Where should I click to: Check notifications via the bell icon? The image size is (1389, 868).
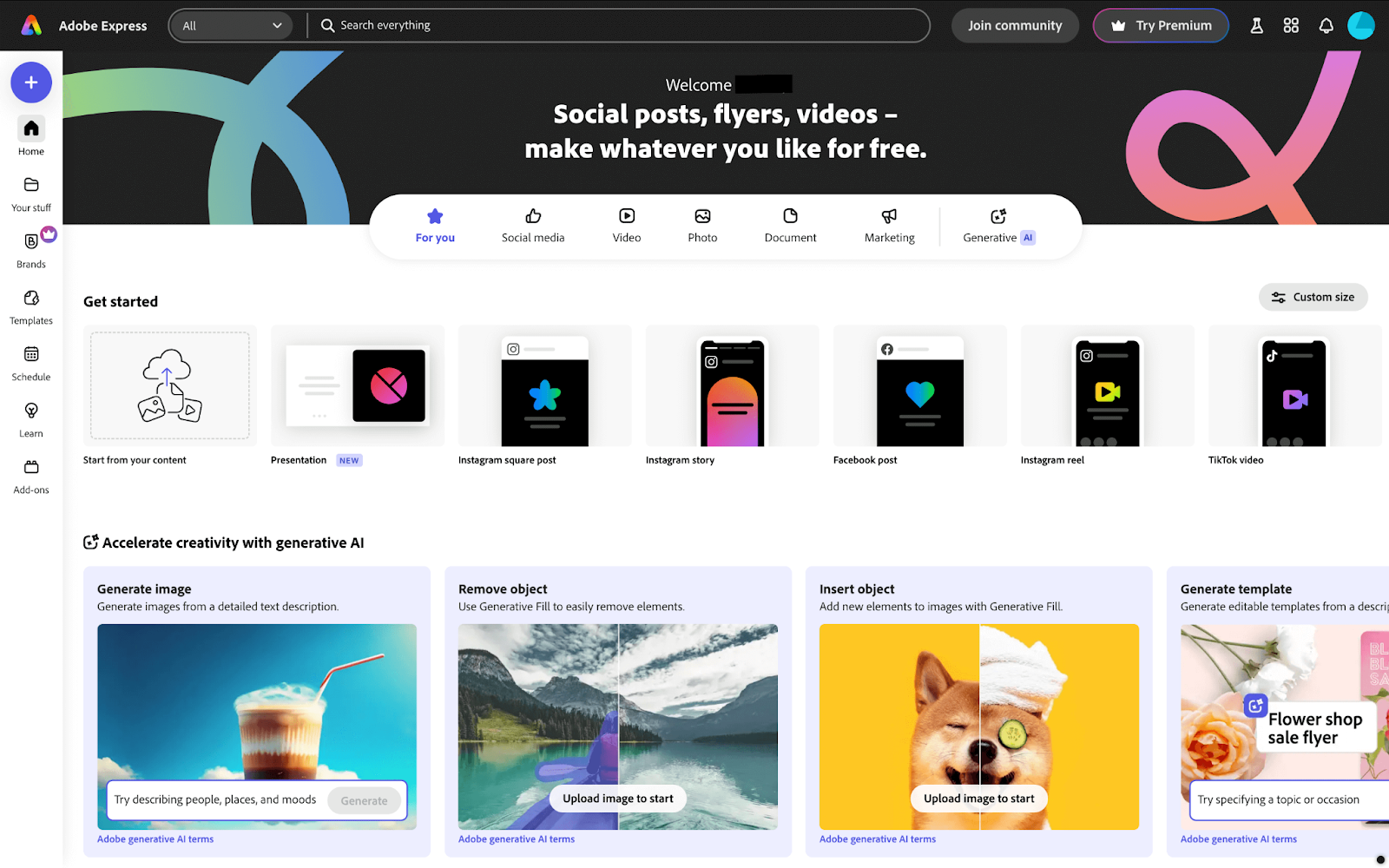click(1326, 25)
